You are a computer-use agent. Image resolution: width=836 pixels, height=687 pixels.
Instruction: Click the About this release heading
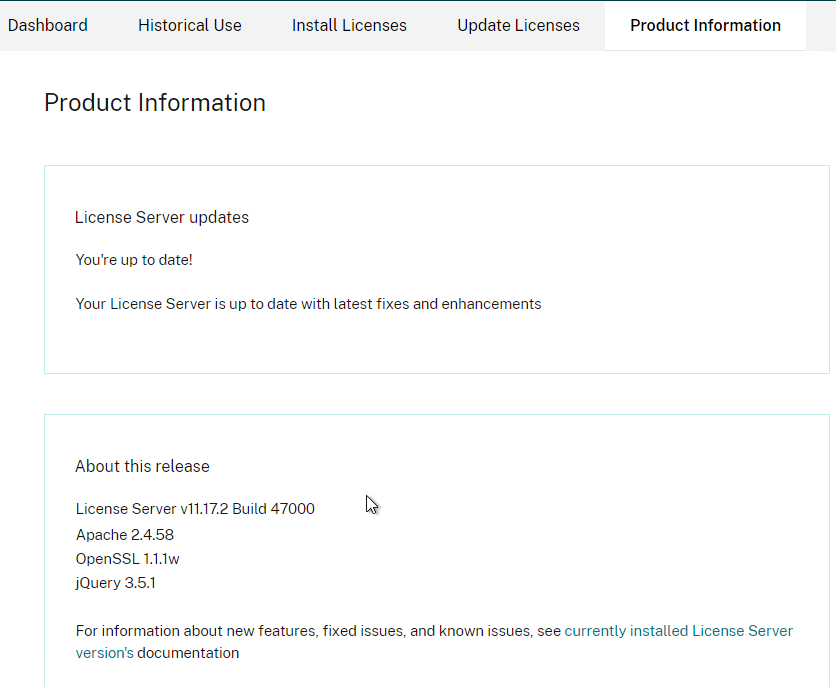click(x=142, y=466)
